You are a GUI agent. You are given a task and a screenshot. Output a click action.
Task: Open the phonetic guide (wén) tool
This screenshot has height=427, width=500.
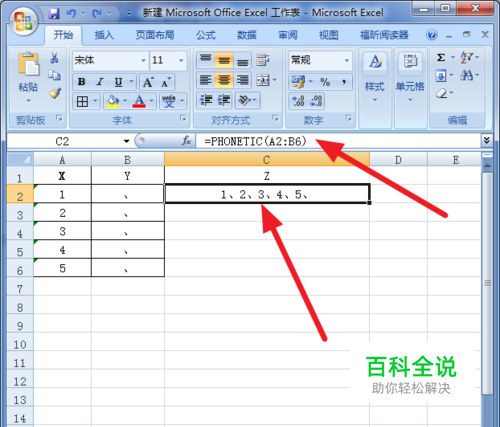[169, 101]
